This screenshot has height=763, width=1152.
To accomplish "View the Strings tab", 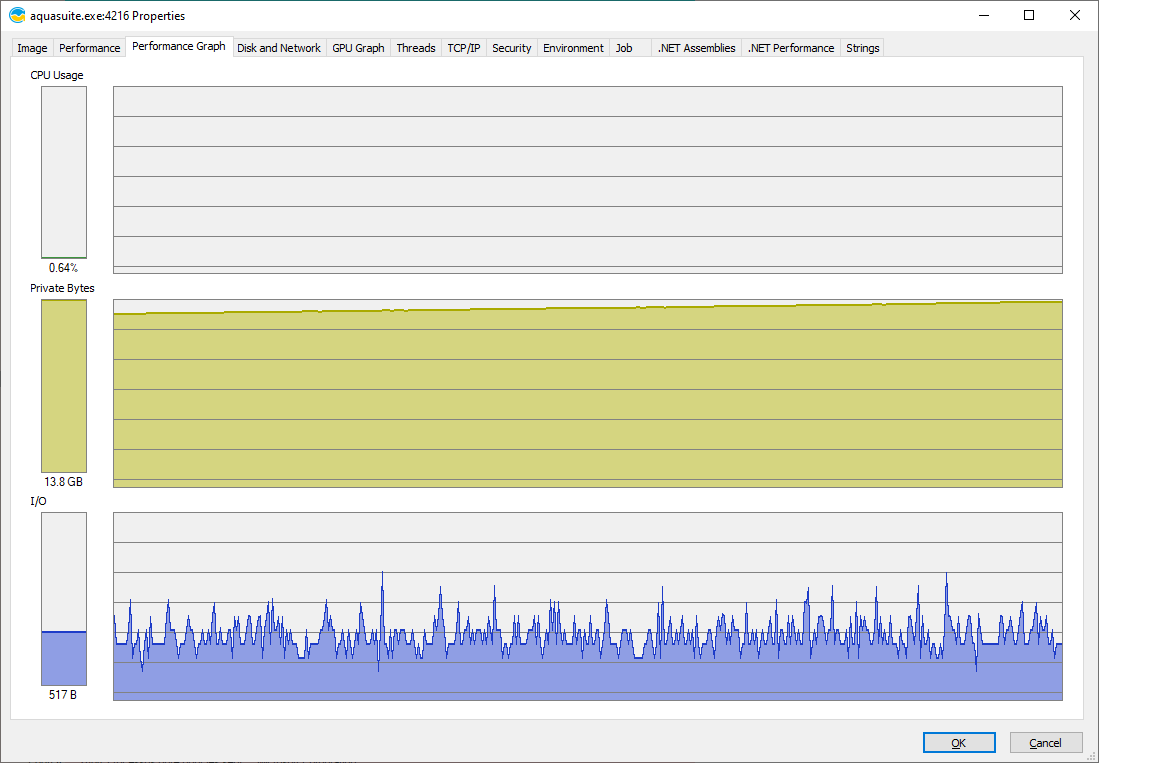I will pos(862,48).
